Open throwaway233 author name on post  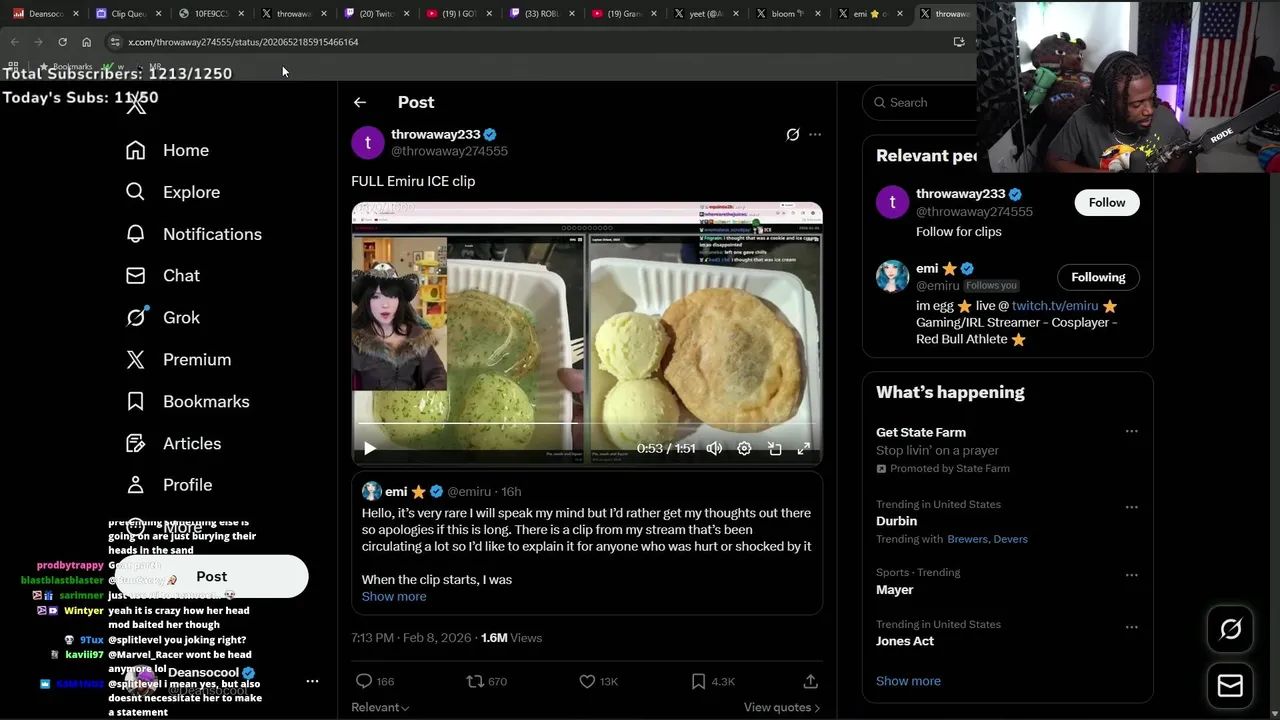[x=436, y=134]
